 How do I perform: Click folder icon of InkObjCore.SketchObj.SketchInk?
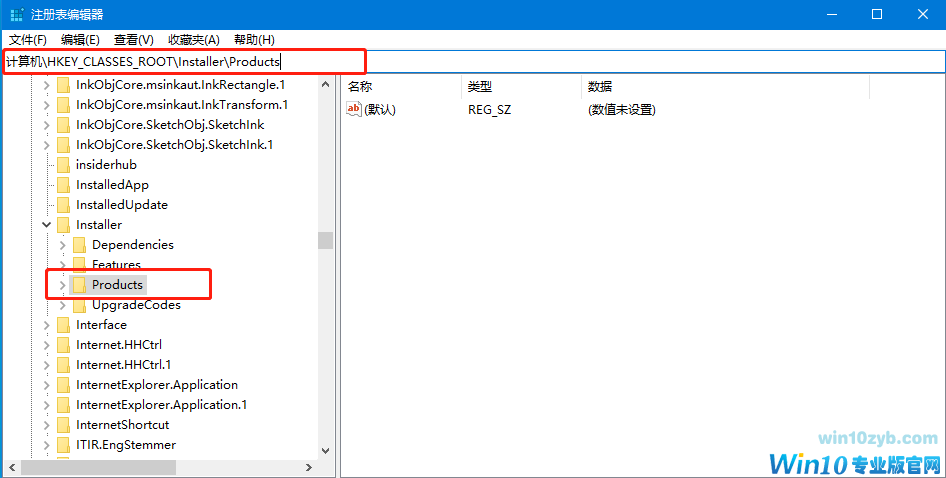tap(63, 125)
